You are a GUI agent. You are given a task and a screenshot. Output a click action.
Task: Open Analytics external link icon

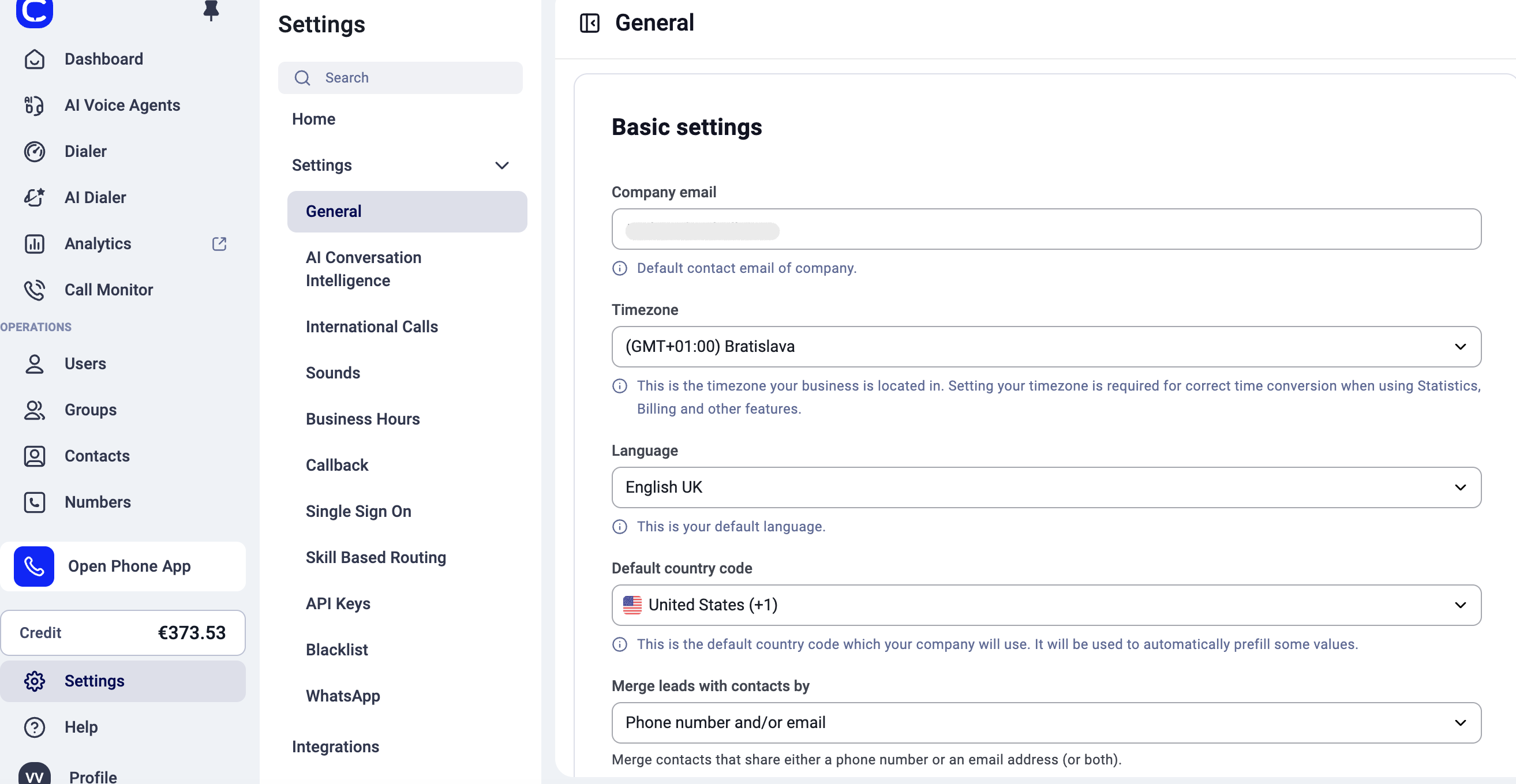point(219,243)
